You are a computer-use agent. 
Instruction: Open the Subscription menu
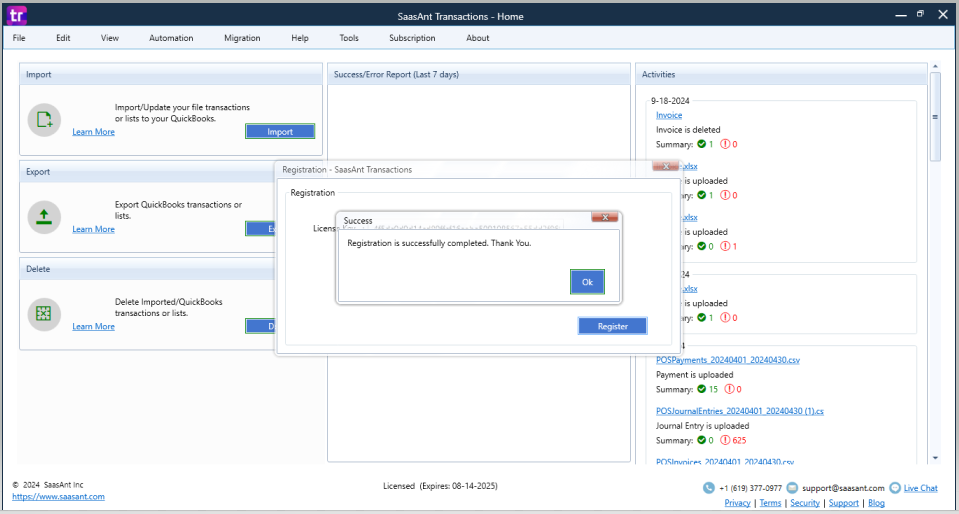coord(412,38)
